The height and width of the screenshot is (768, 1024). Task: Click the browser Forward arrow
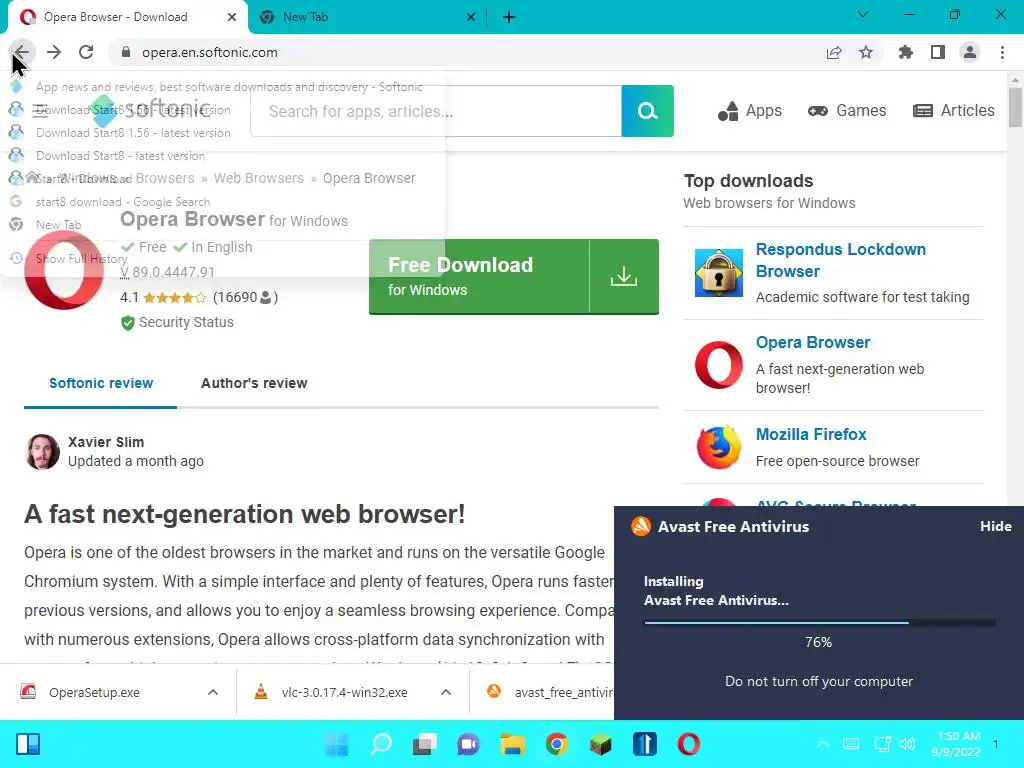click(x=54, y=52)
